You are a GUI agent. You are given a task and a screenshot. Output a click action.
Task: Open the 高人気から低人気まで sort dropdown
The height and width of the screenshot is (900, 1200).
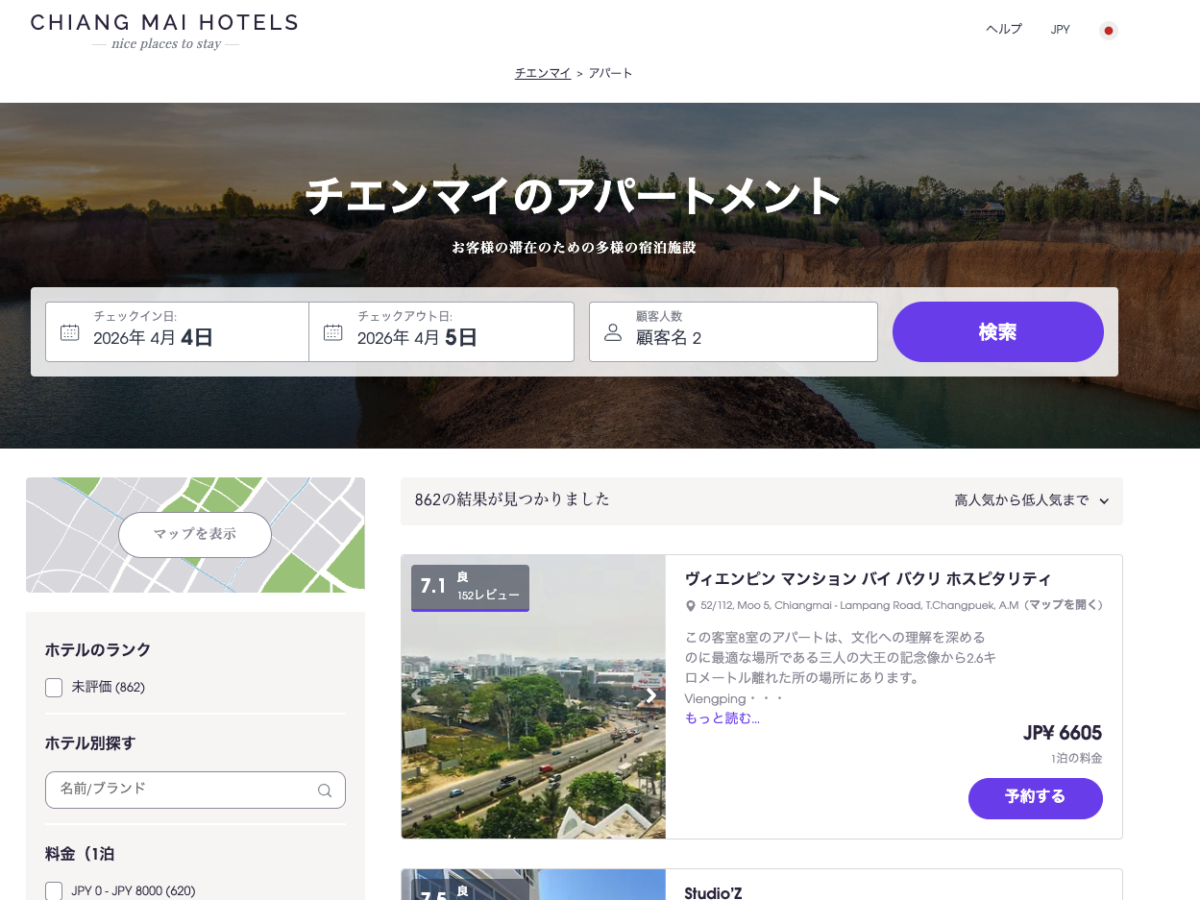click(x=1031, y=501)
